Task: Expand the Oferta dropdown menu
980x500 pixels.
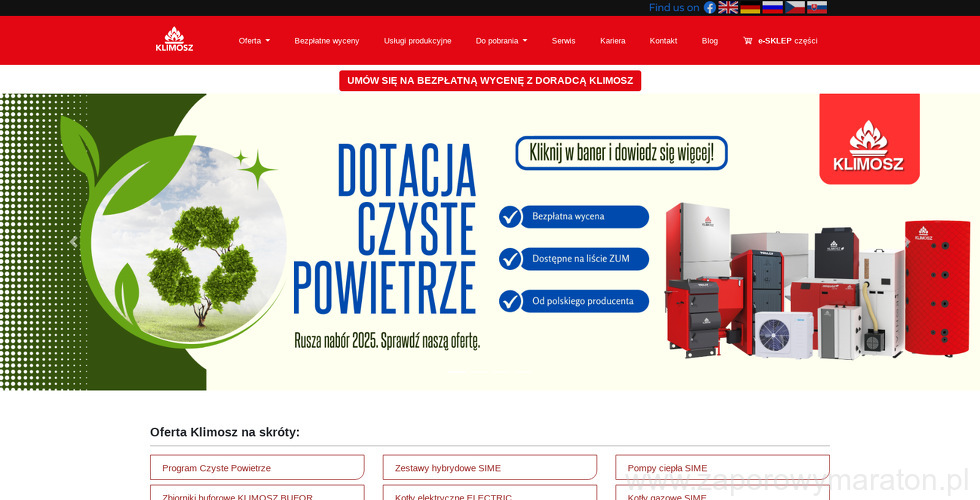Action: (254, 41)
